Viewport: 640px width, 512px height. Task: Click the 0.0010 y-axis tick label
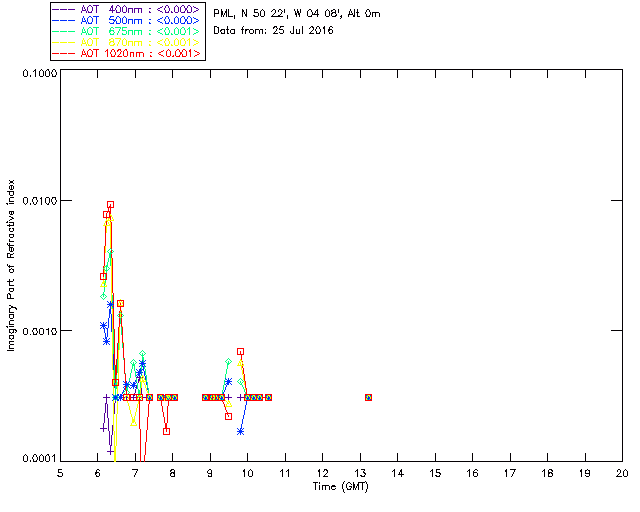(x=40, y=331)
